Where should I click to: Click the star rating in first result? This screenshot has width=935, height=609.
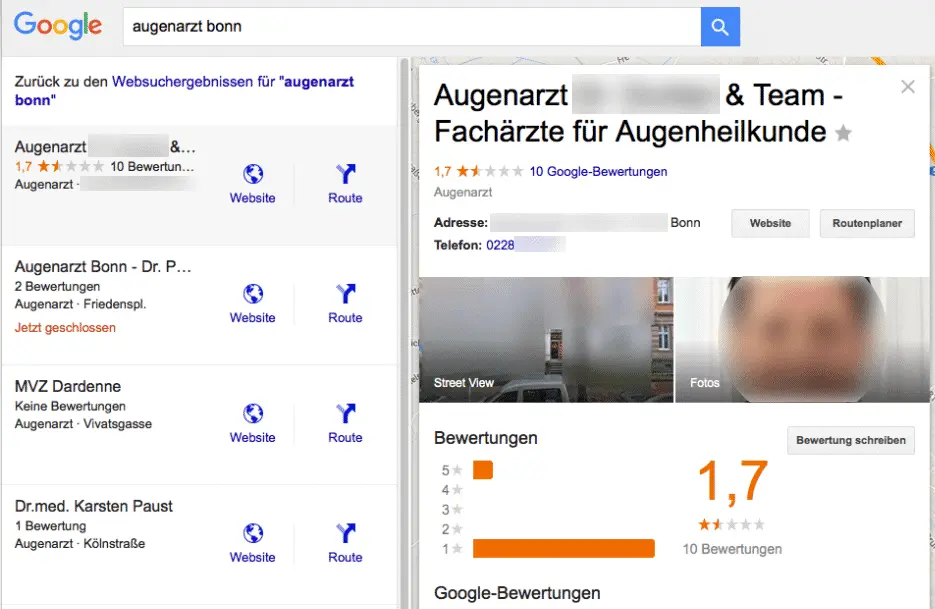pyautogui.click(x=70, y=166)
